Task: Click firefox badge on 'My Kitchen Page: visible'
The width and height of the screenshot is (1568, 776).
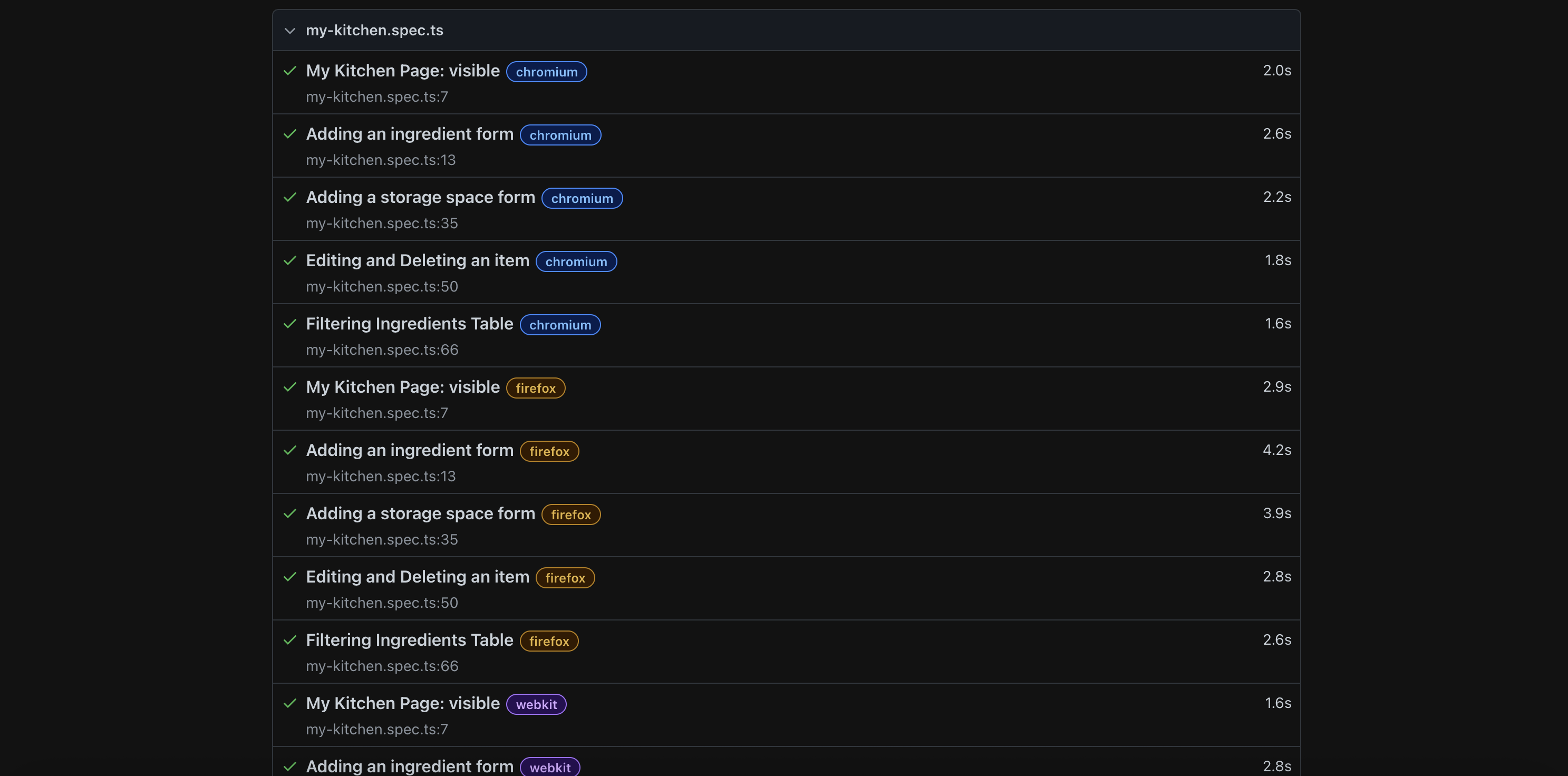Action: click(535, 389)
